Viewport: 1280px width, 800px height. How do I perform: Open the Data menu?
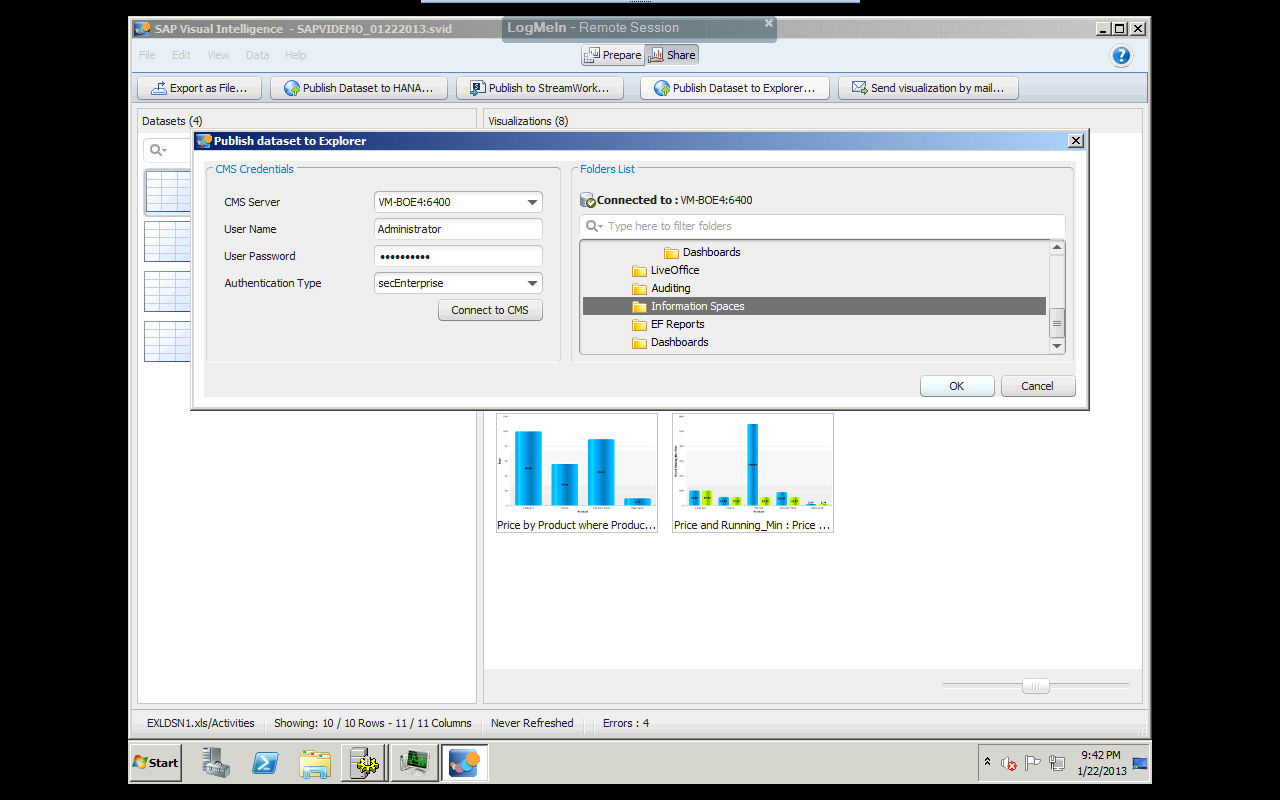[257, 55]
